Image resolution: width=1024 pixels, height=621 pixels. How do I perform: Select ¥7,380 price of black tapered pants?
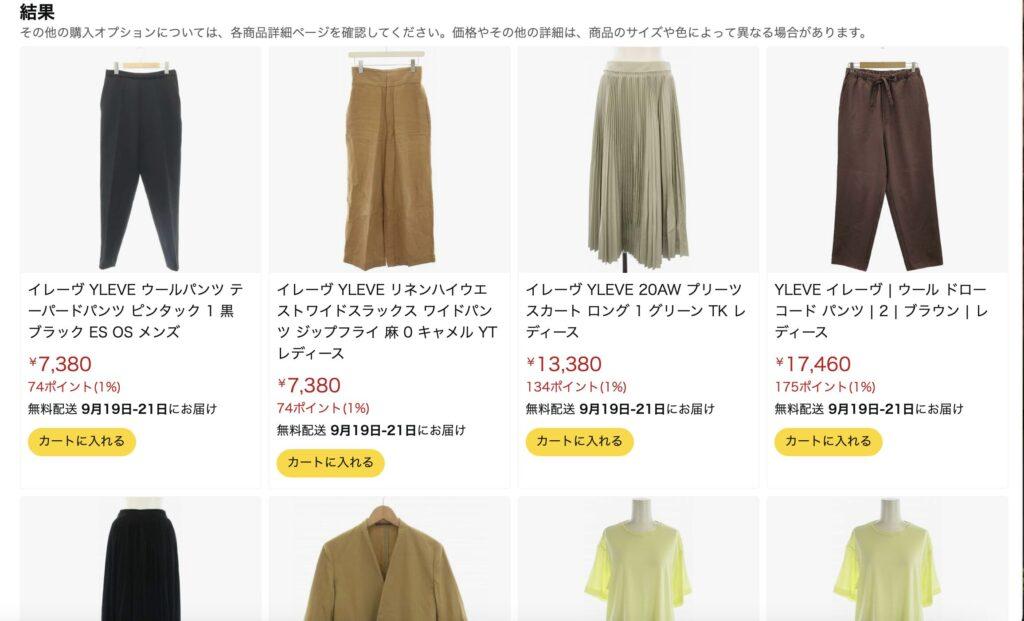pos(60,364)
